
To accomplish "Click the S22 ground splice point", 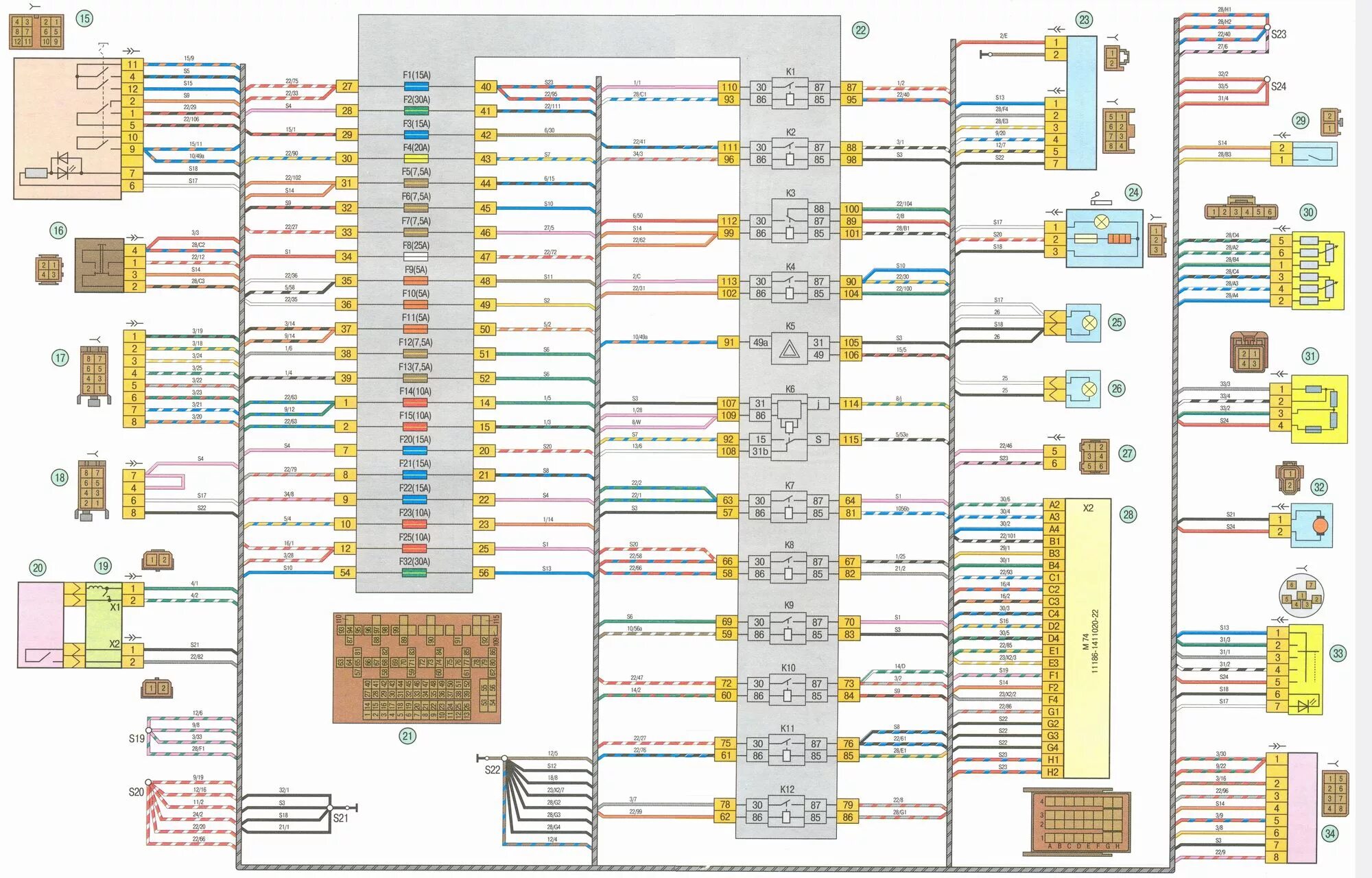I will click(x=504, y=759).
